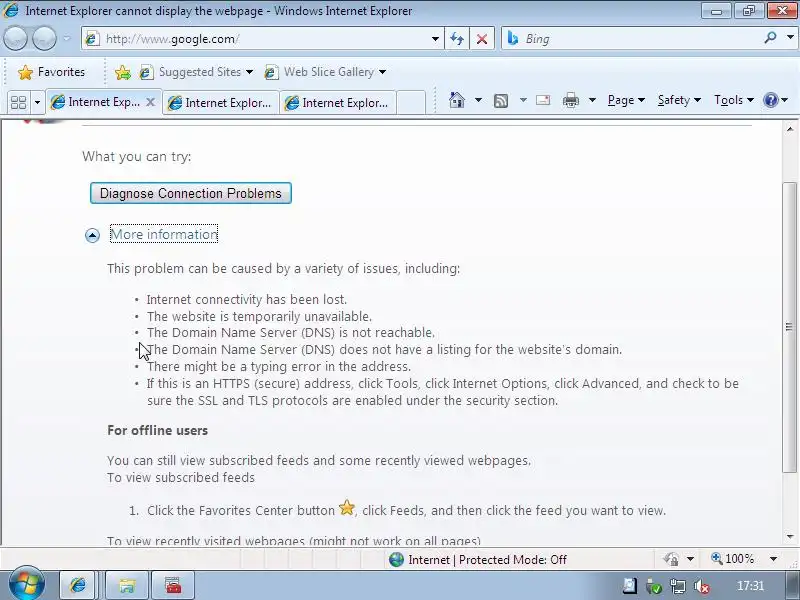Open Windows Explorer folder from taskbar

click(127, 585)
